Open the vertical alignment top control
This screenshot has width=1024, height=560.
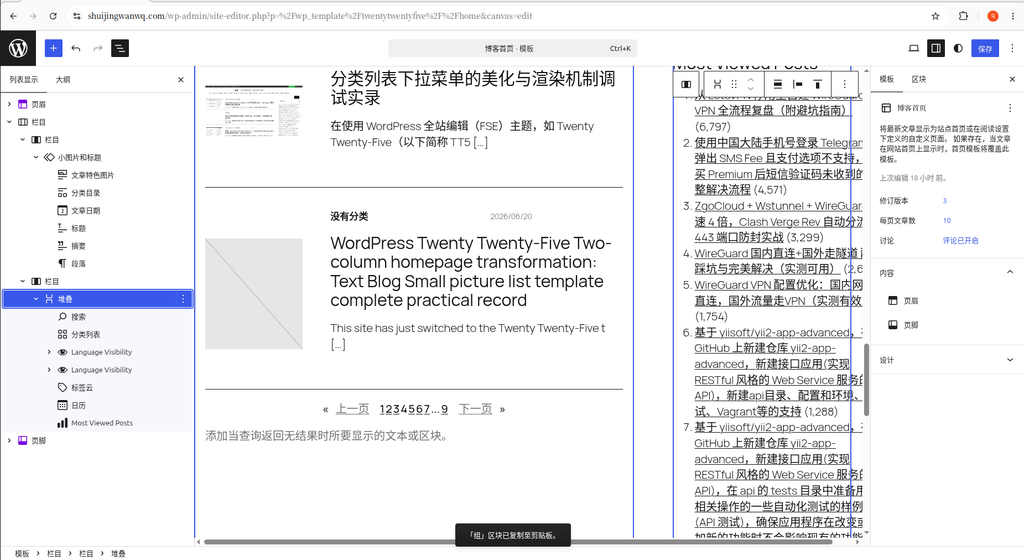pyautogui.click(x=817, y=84)
